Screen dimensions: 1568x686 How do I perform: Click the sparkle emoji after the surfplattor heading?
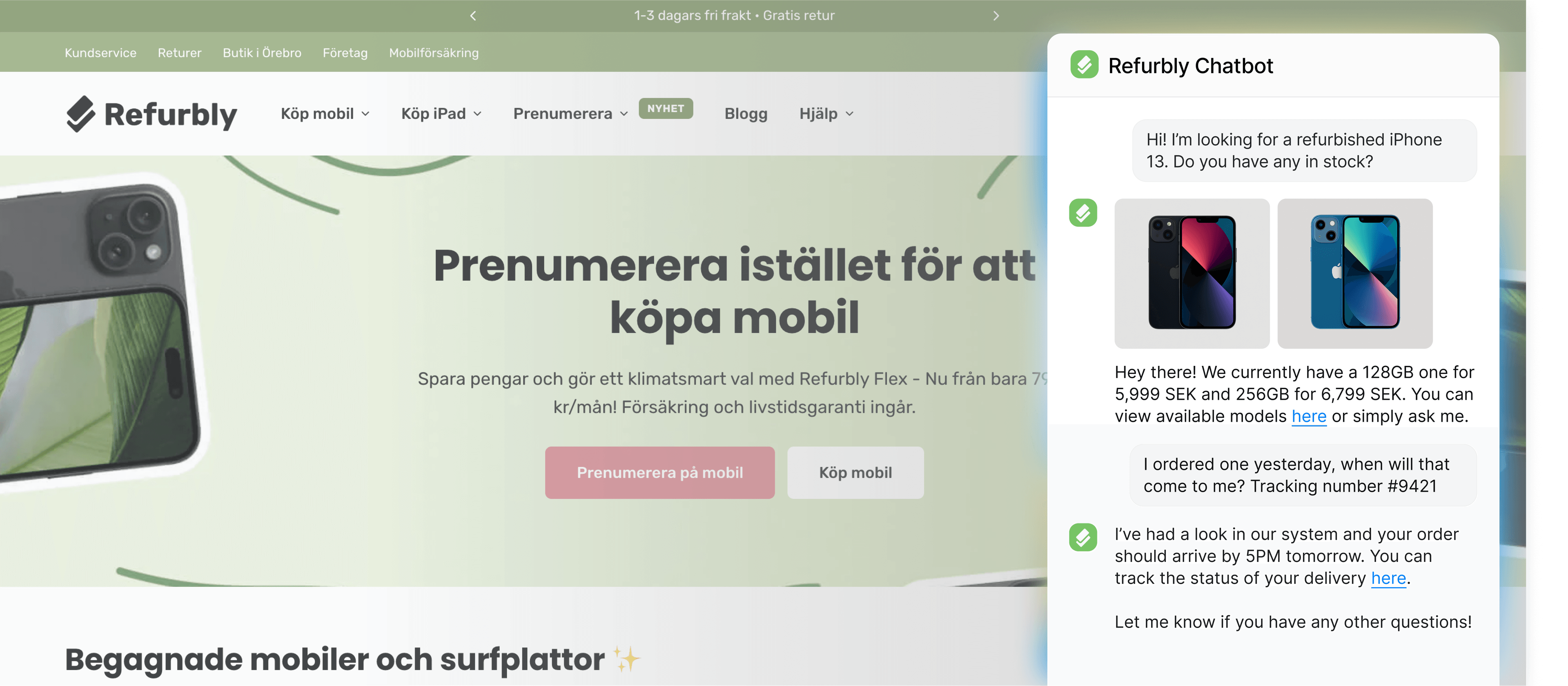[x=626, y=659]
